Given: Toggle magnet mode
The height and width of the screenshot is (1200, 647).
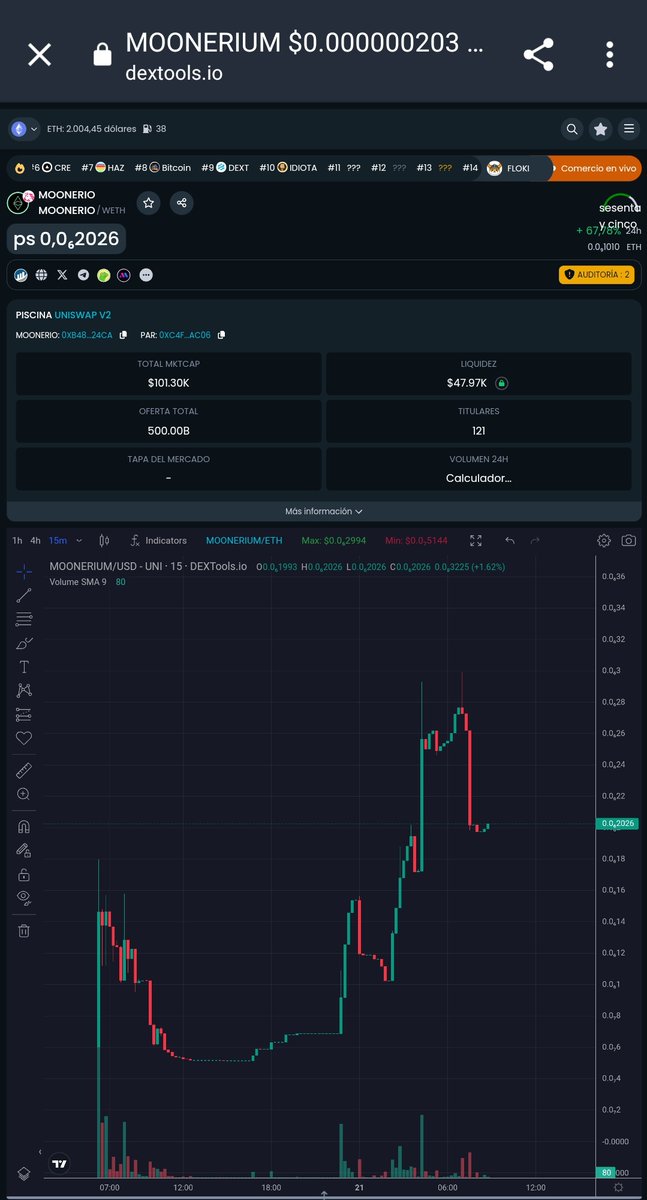Looking at the screenshot, I should (x=24, y=826).
